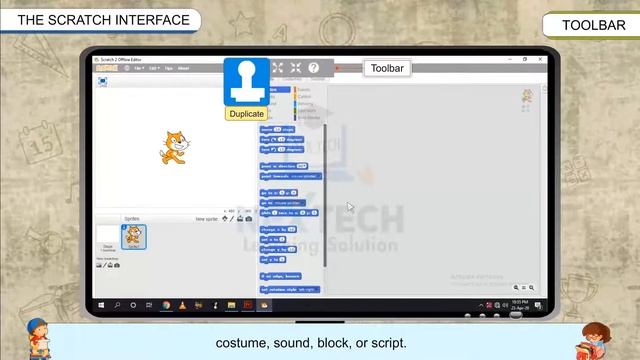
Task: Choose new sprite from library icon
Action: click(x=224, y=219)
